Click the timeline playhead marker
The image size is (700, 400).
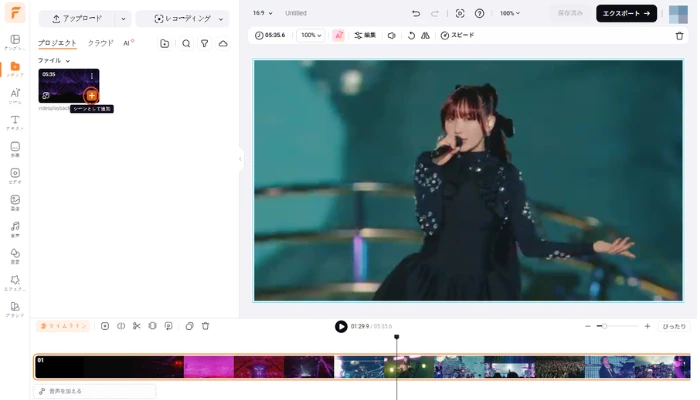pos(396,337)
